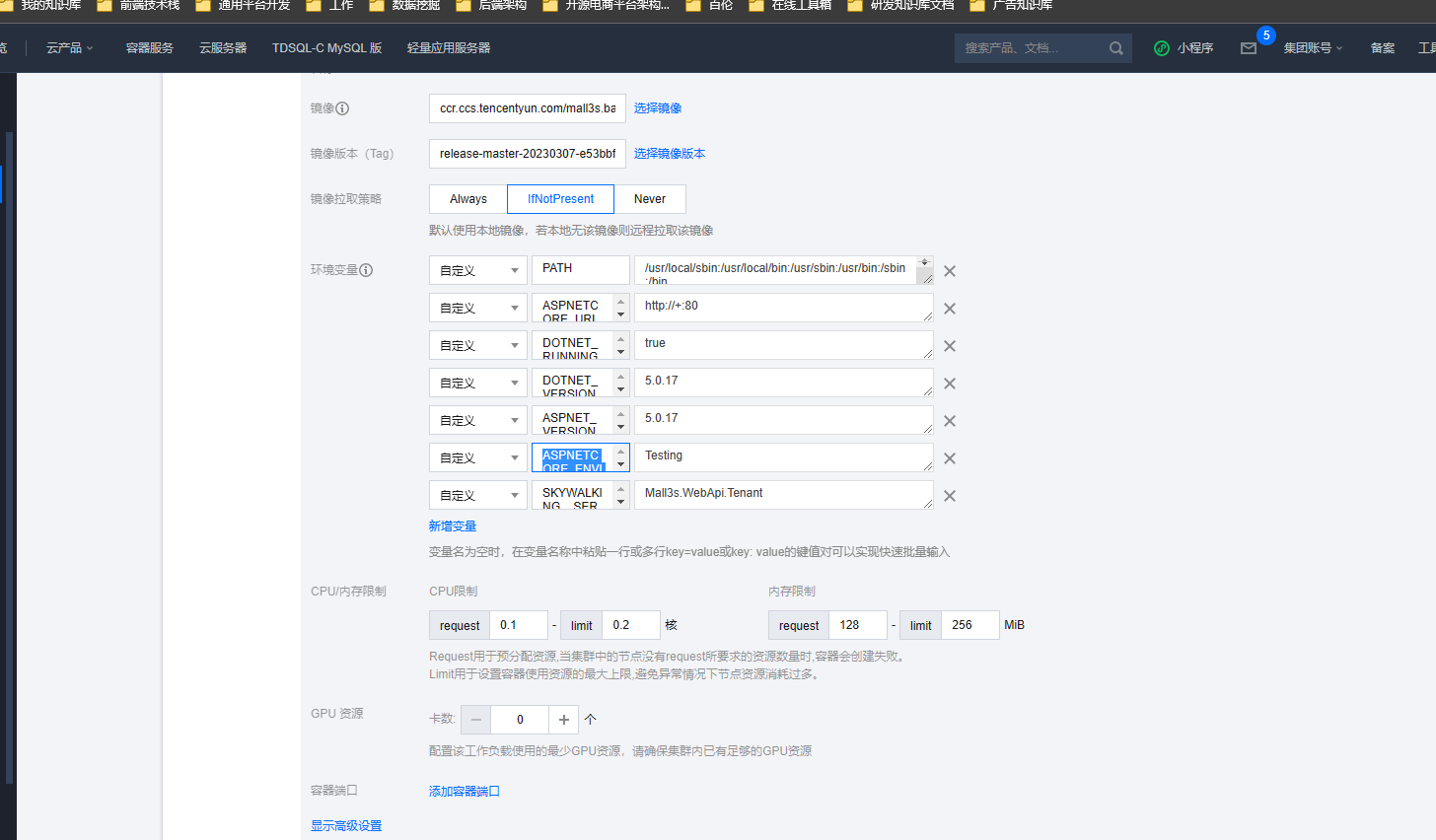This screenshot has height=840, width=1436.
Task: Select the Never image pull policy
Action: pyautogui.click(x=650, y=199)
